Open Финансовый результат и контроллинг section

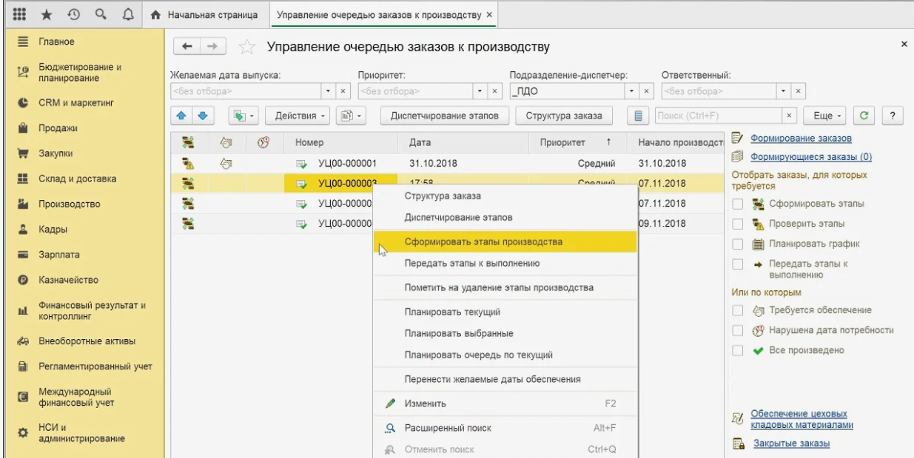click(x=92, y=311)
